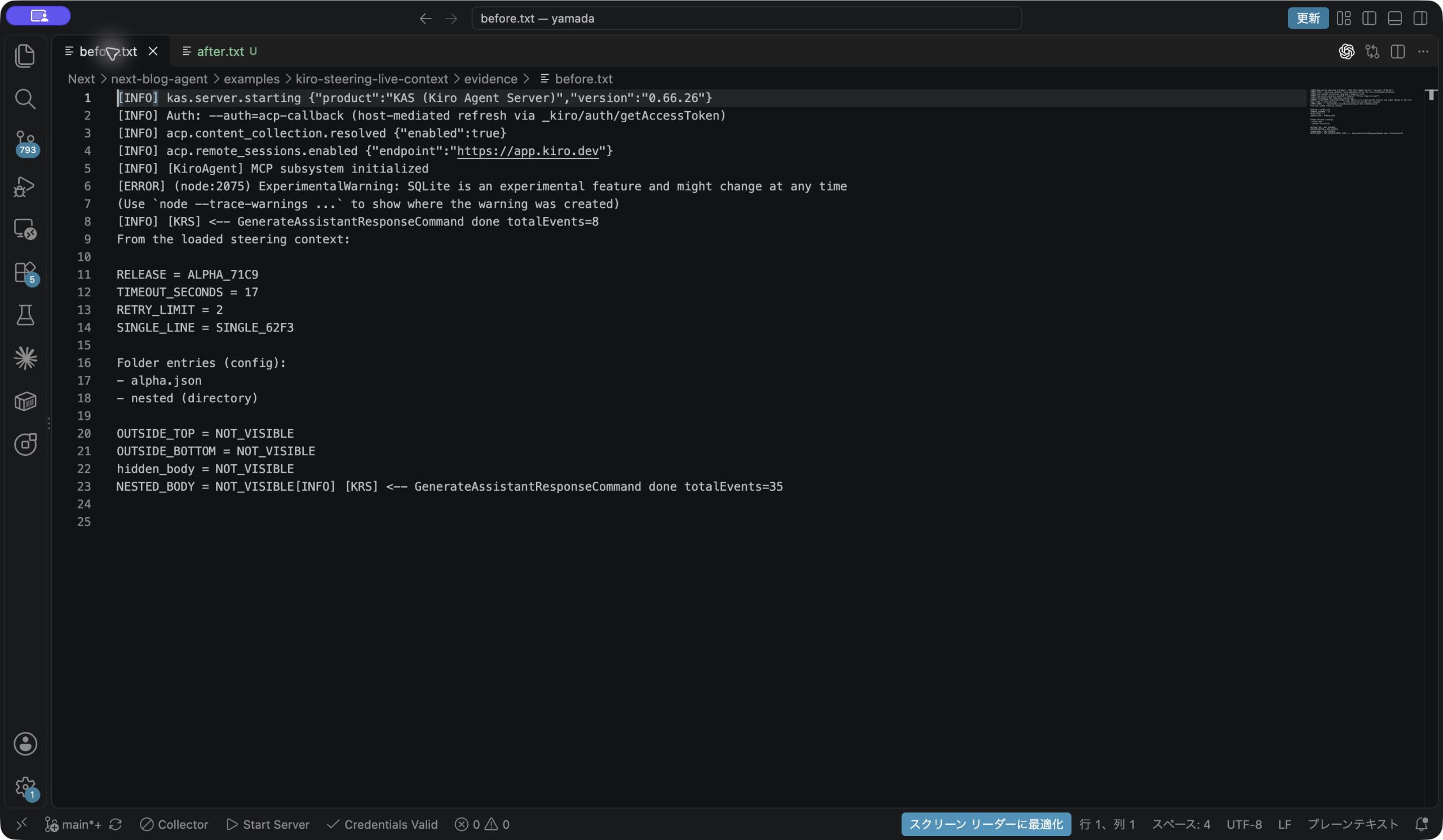Click the minimap code overview
The width and height of the screenshot is (1443, 840).
pos(1361,112)
